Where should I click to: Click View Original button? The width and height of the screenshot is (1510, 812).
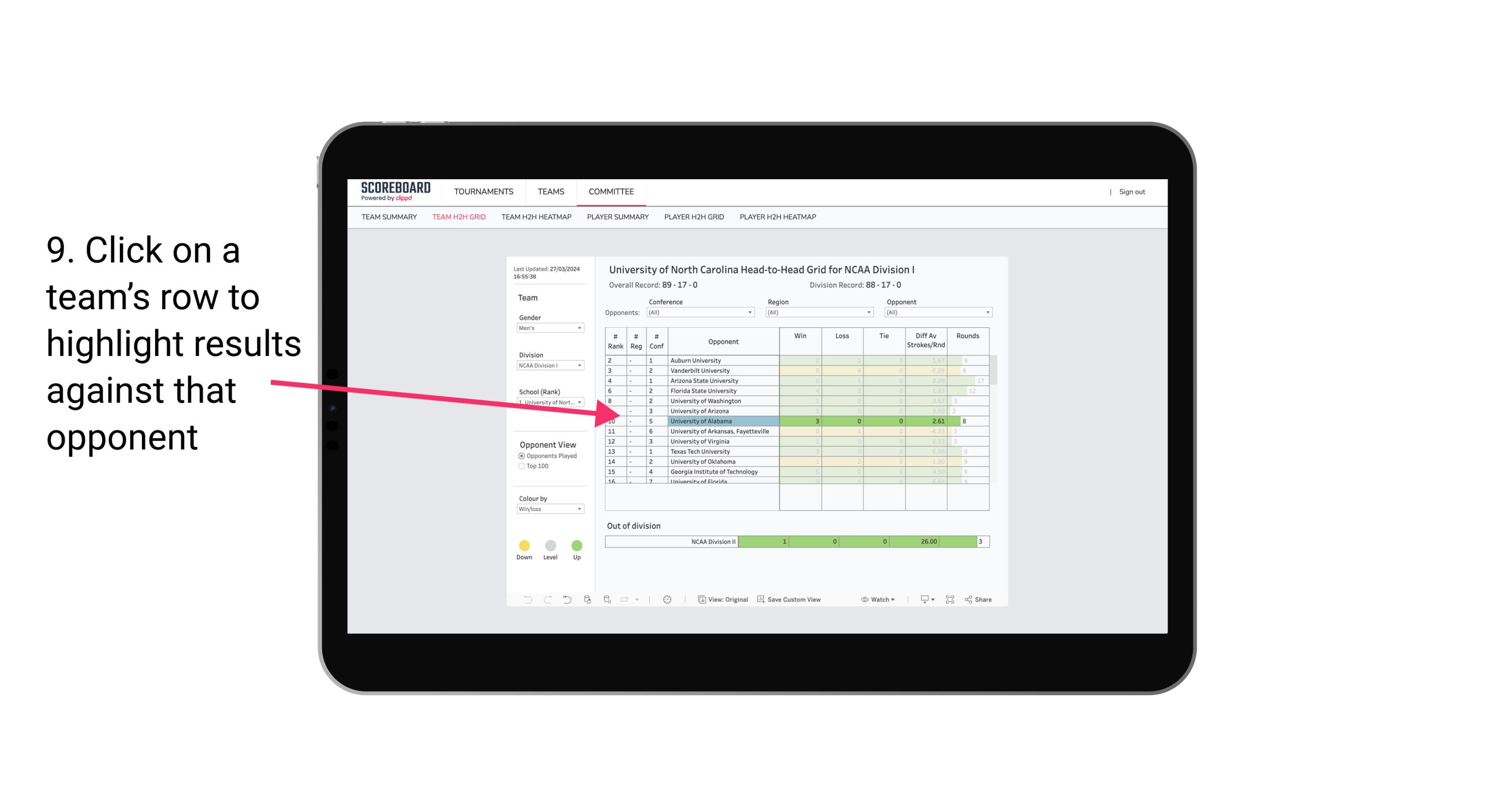[722, 600]
